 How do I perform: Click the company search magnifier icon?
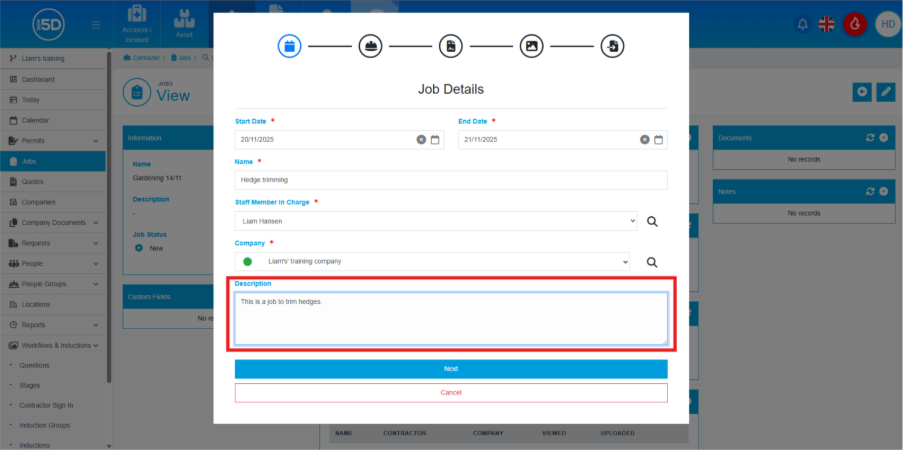coord(652,262)
